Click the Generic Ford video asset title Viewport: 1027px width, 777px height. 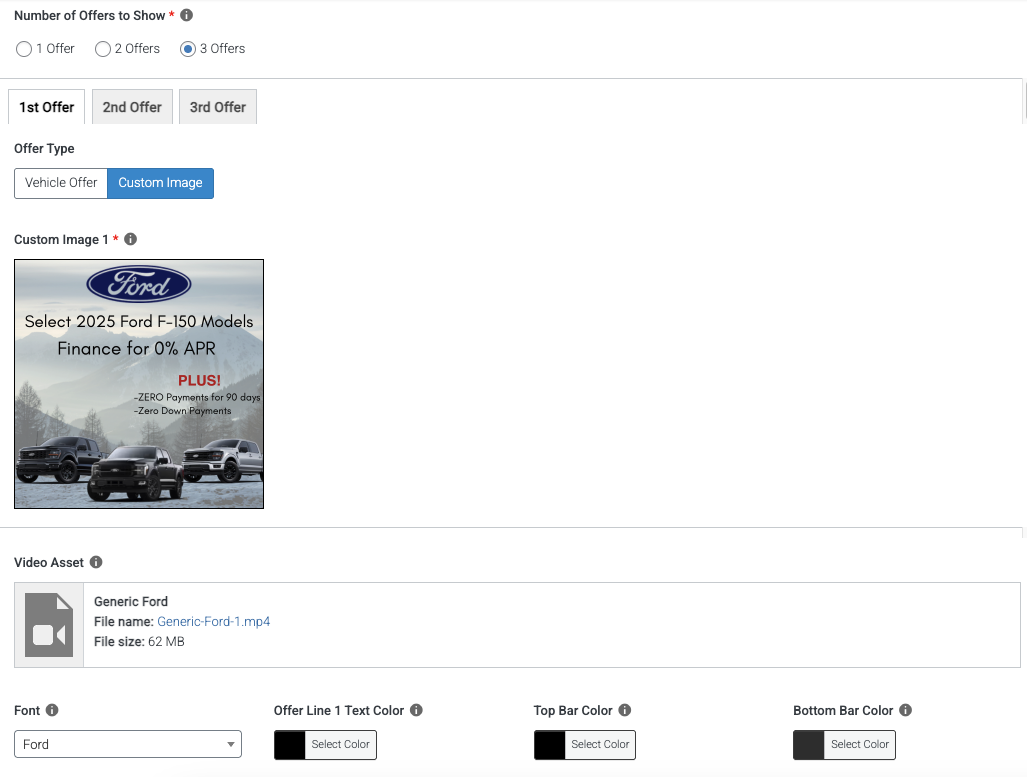(x=131, y=601)
